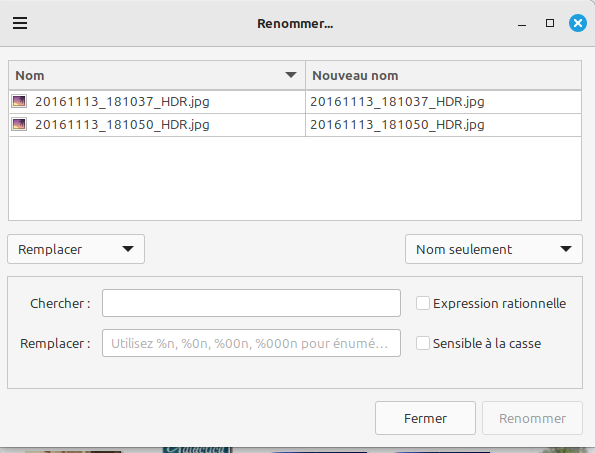The image size is (595, 453).
Task: Open the Remplacer mode dropdown
Action: (x=76, y=249)
